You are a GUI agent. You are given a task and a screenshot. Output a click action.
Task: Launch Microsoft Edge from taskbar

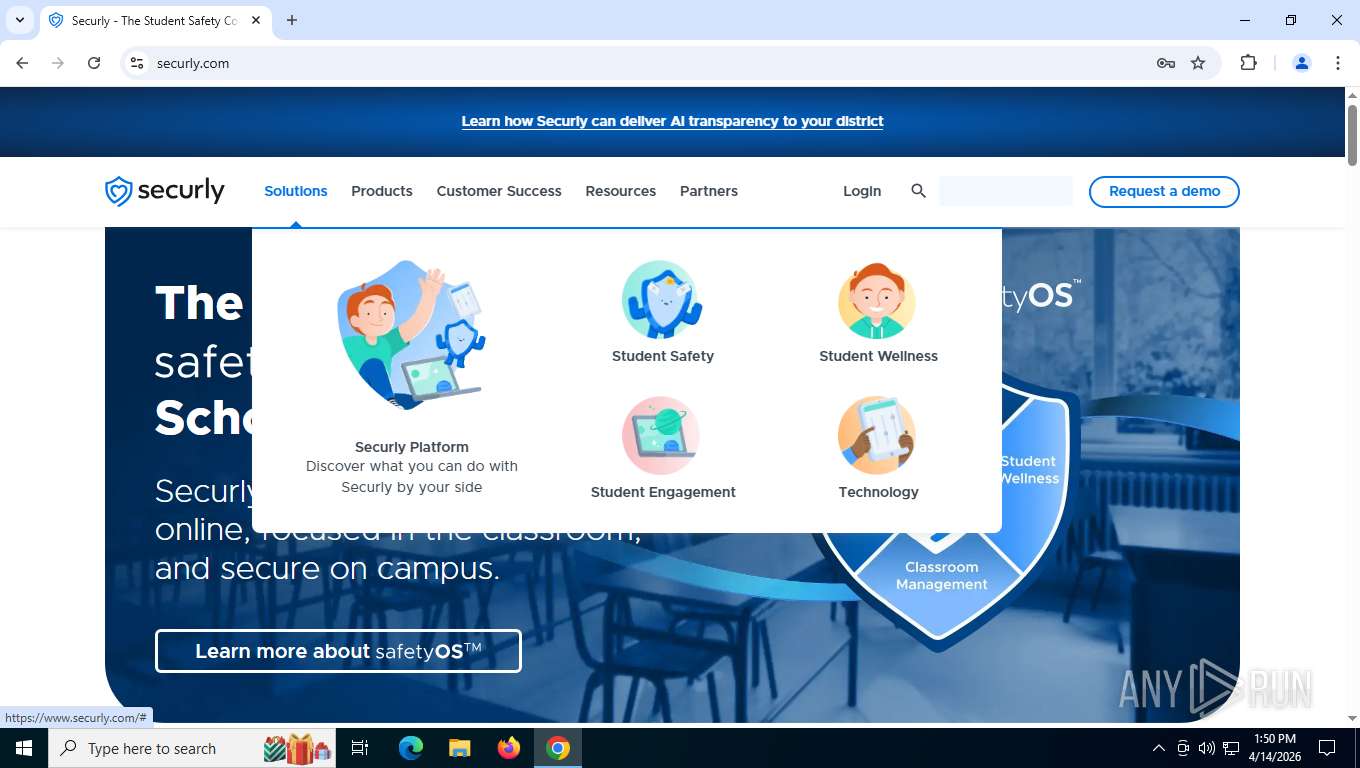pyautogui.click(x=410, y=748)
